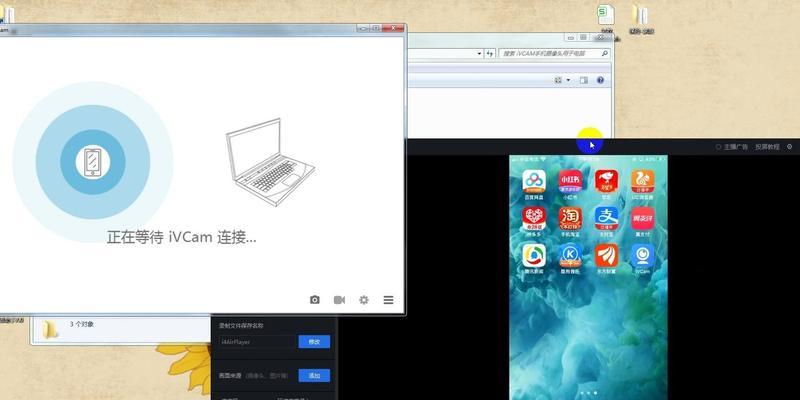
Task: Toggle anchor ads radio option (主播广告)
Action: pos(718,147)
